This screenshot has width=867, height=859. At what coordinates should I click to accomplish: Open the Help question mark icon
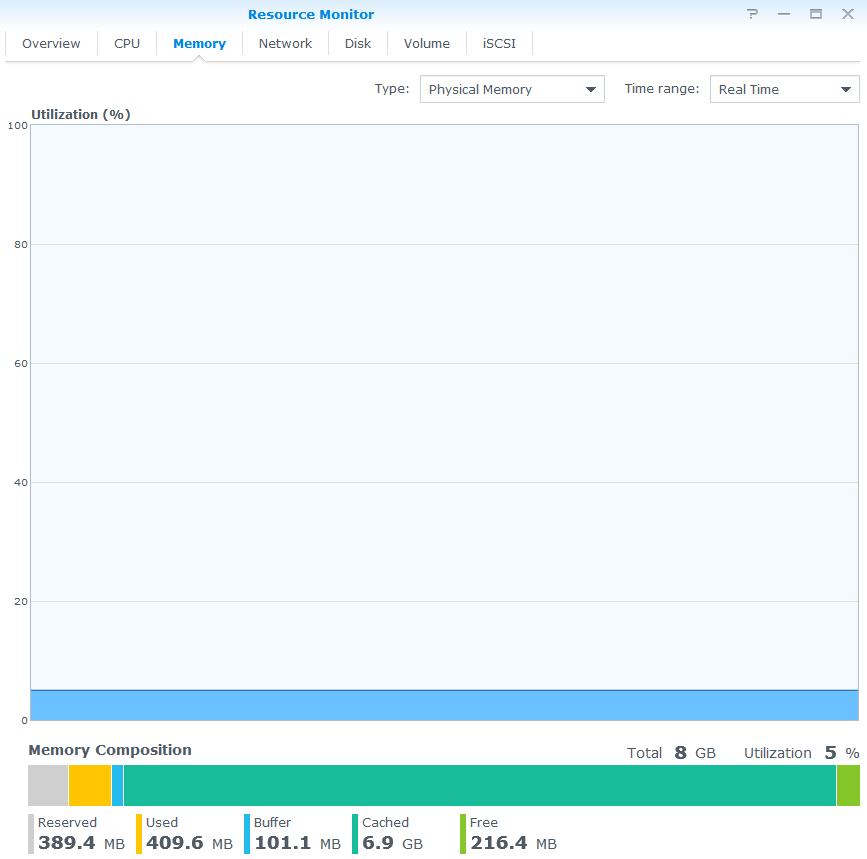click(753, 14)
